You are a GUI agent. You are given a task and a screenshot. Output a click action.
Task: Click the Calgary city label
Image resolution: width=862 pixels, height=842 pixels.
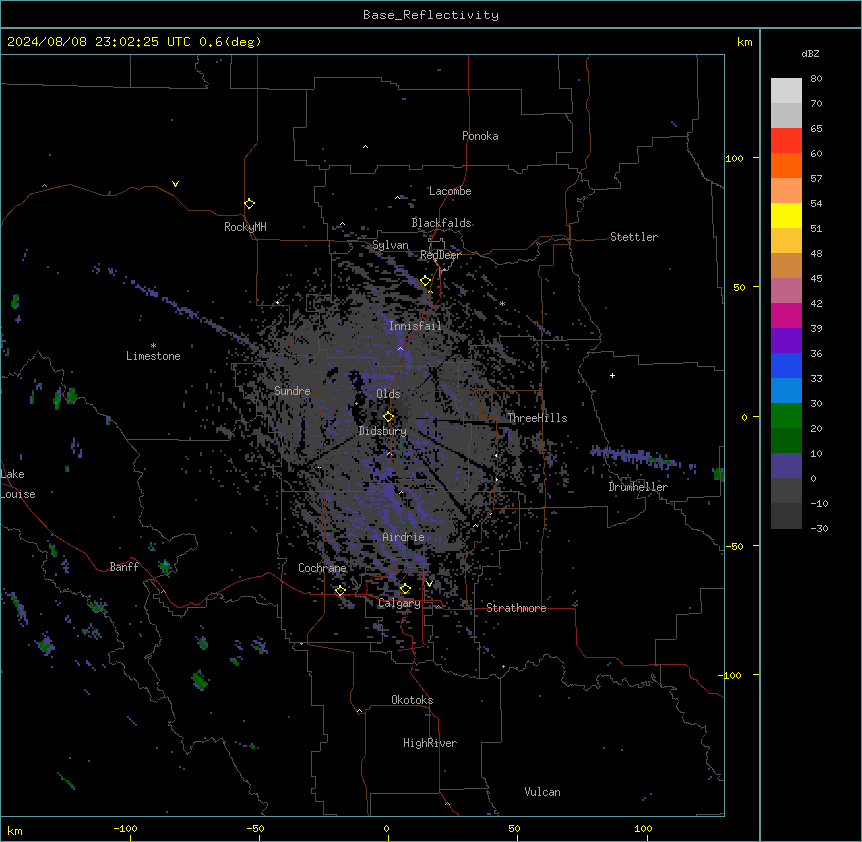tap(399, 603)
